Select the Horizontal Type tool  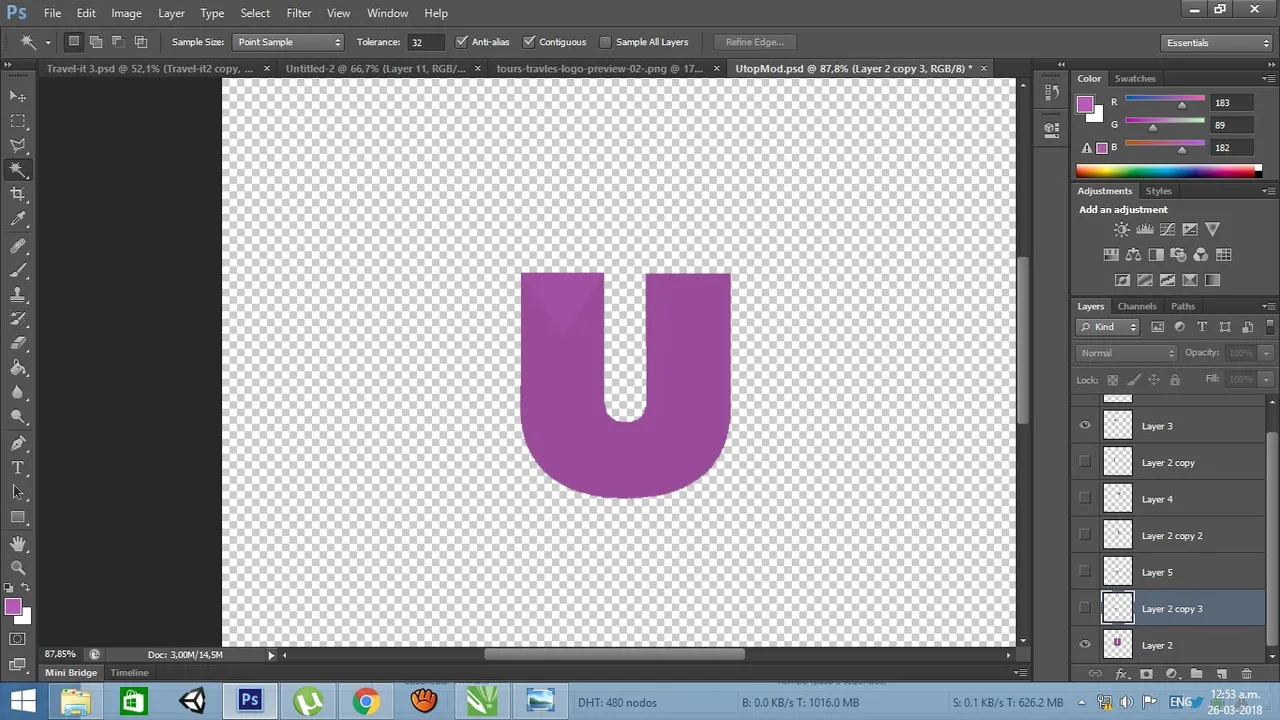(18, 468)
